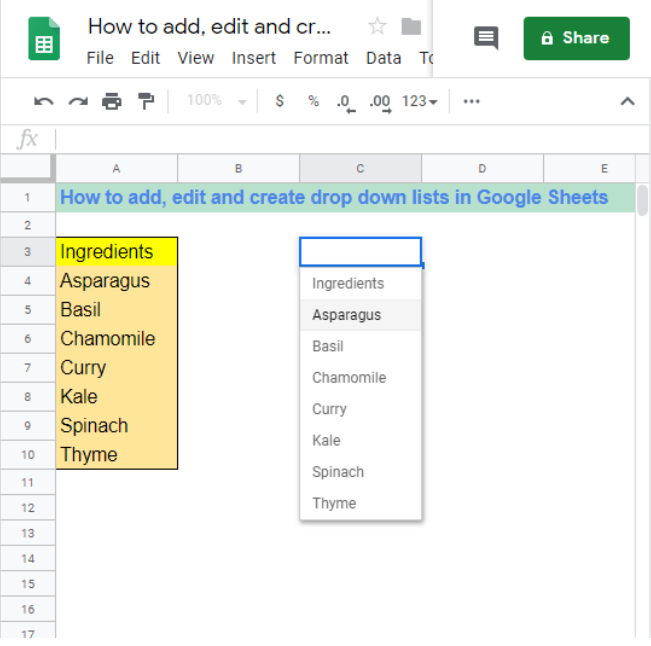This screenshot has width=651, height=646.
Task: Select the Thyme cell in column A
Action: tap(117, 455)
